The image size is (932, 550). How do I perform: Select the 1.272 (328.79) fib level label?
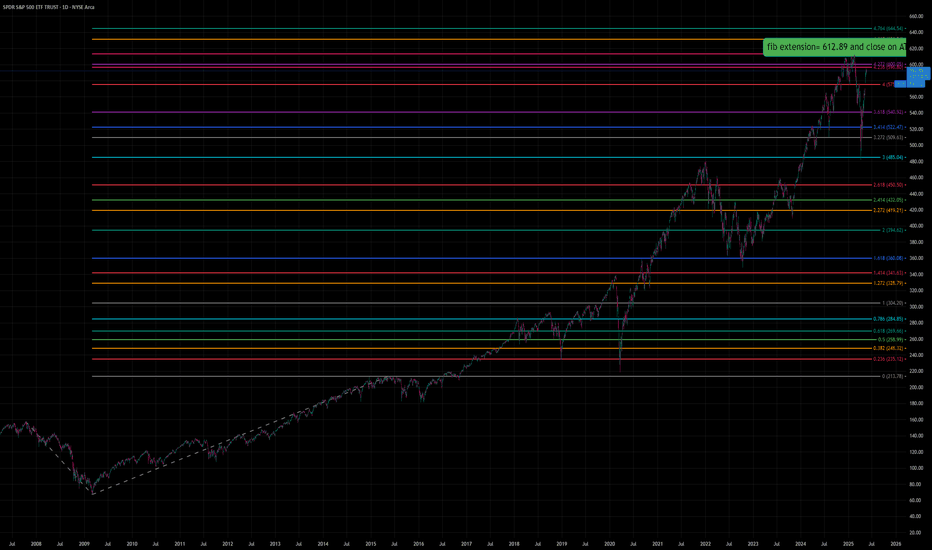pos(889,283)
